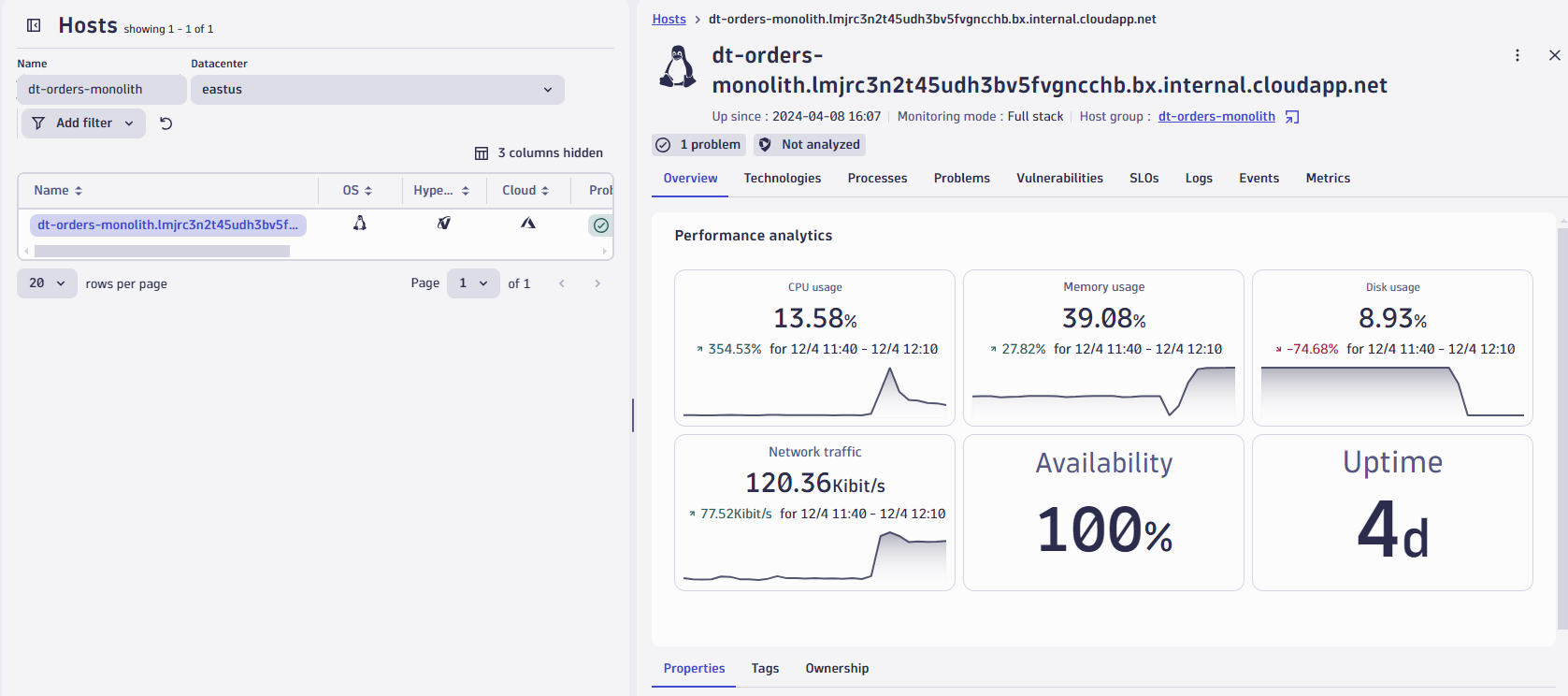Click the 1 problem badge button
Image resolution: width=1568 pixels, height=696 pixels.
[x=699, y=145]
